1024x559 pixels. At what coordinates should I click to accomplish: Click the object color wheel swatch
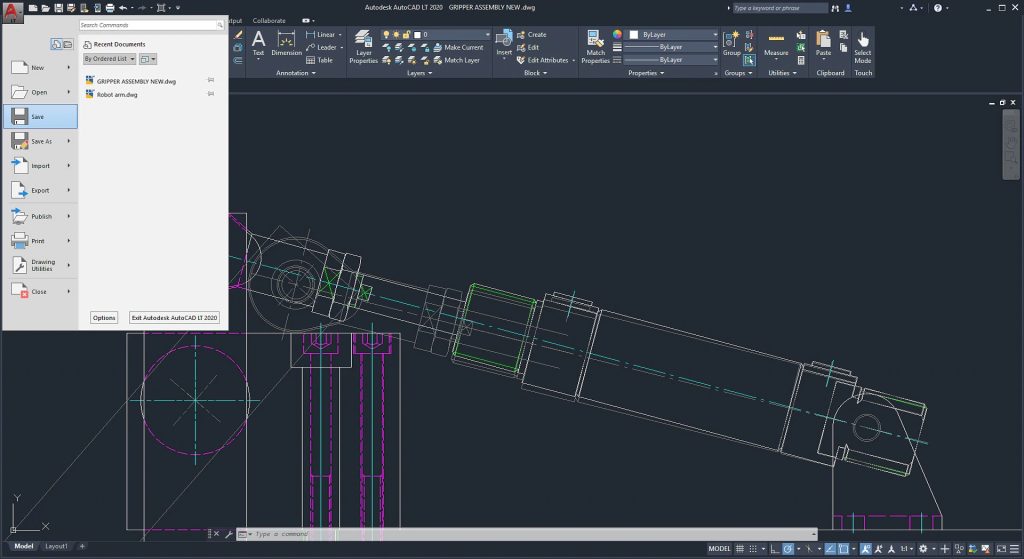tap(617, 35)
